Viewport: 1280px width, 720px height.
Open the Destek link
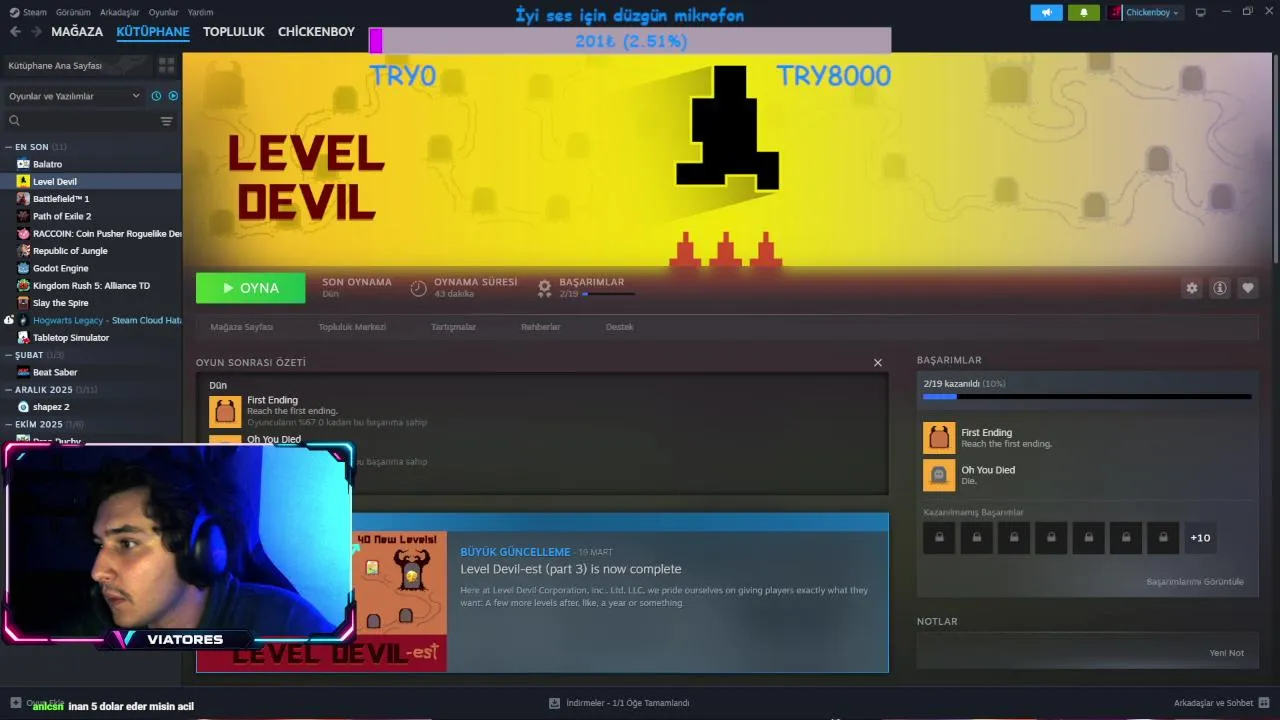[x=619, y=327]
